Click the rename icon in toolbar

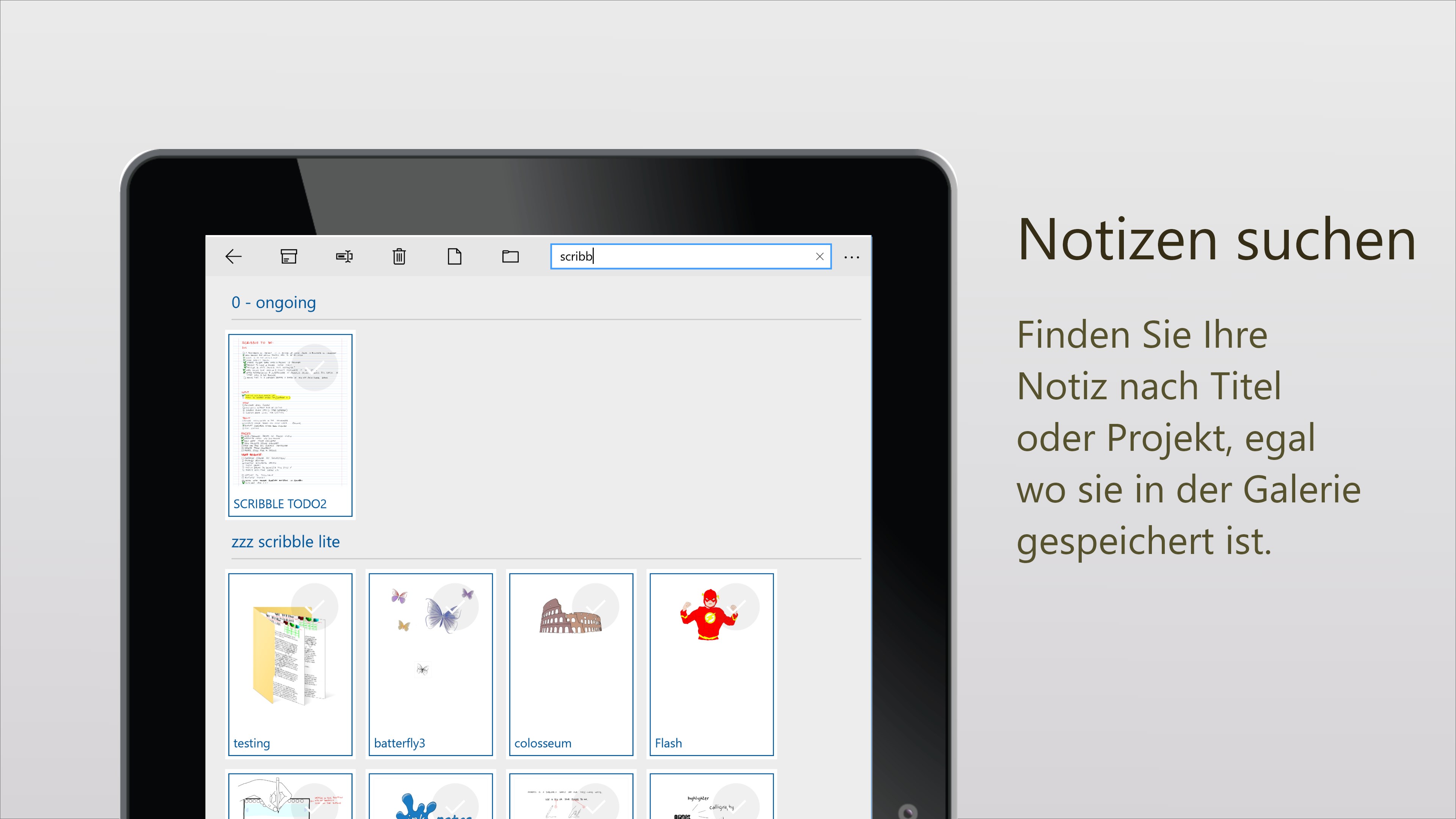[x=344, y=257]
